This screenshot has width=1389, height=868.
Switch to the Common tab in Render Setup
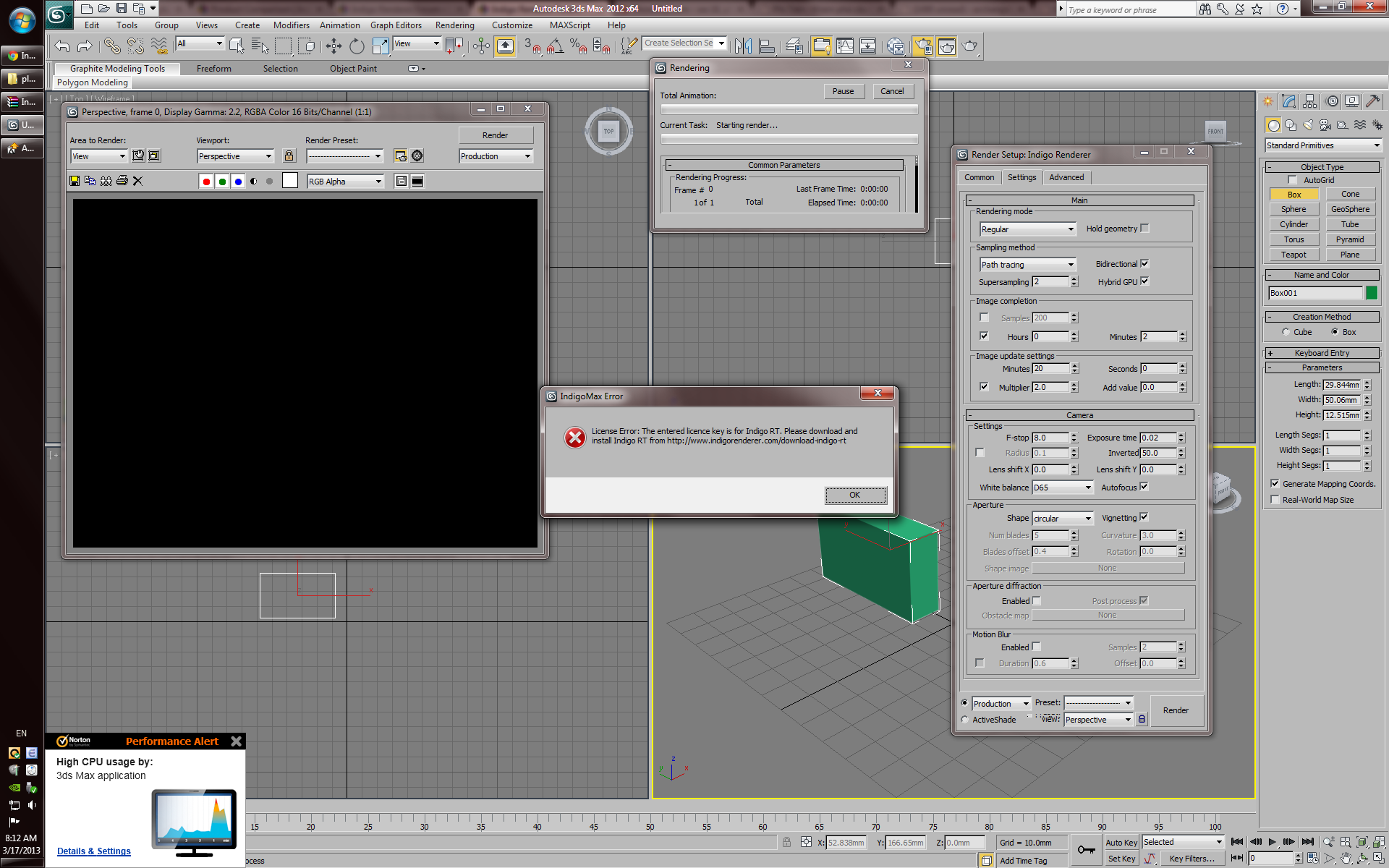(x=979, y=177)
